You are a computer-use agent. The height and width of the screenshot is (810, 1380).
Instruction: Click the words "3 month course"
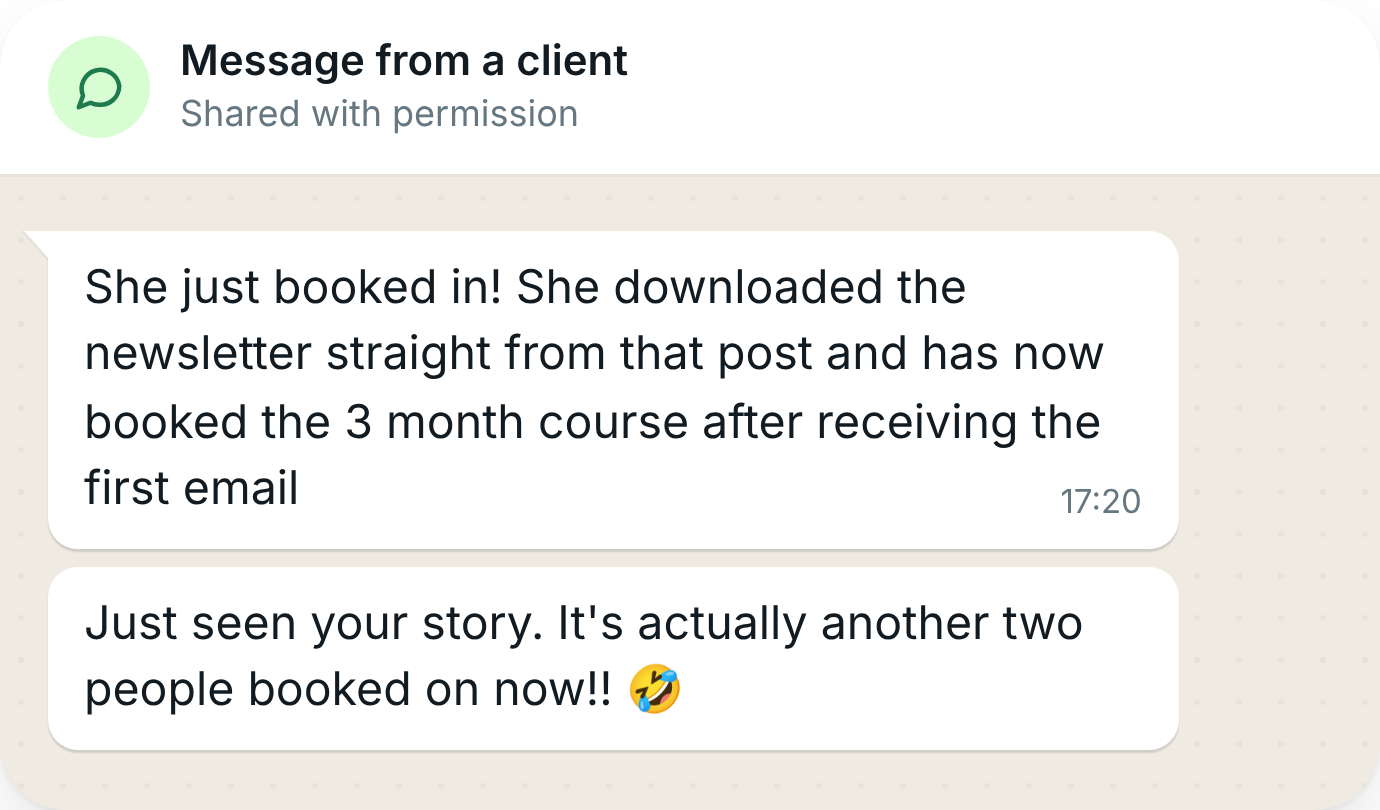(517, 422)
